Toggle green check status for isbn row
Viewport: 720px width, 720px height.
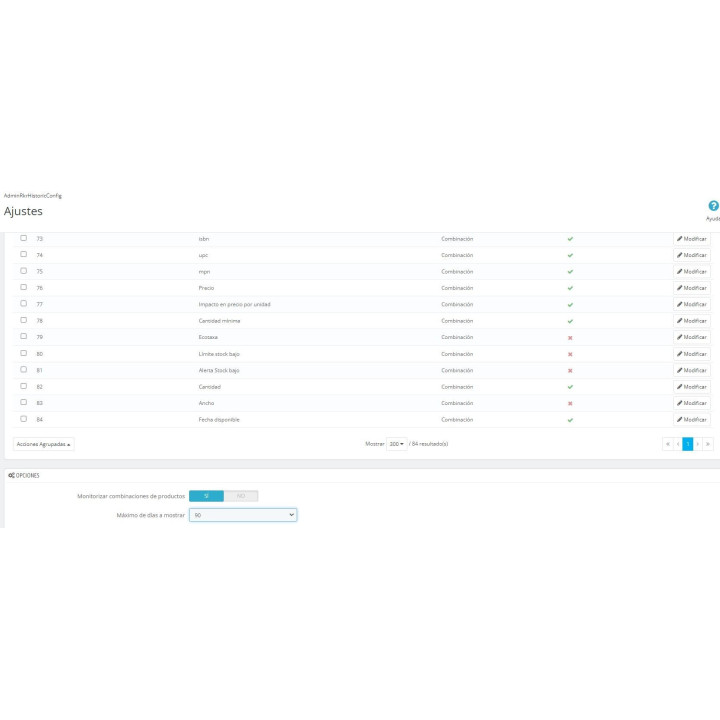(570, 239)
